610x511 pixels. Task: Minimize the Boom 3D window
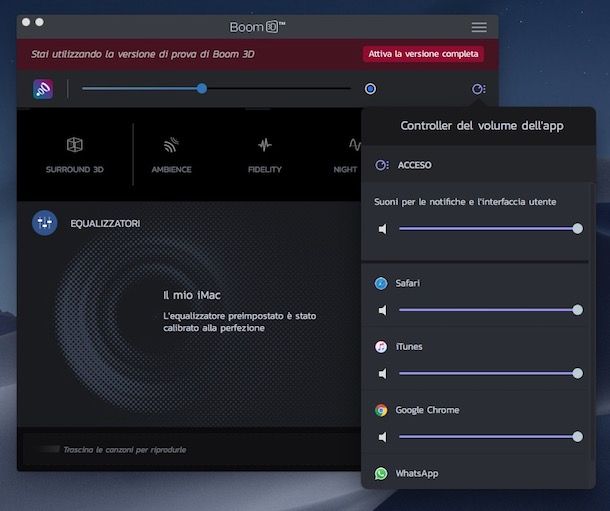coord(39,22)
